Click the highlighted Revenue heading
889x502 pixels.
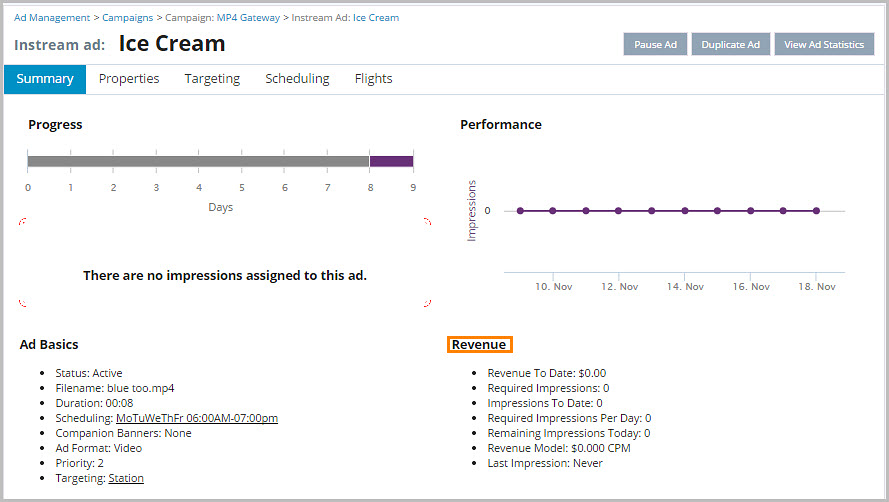pos(479,345)
